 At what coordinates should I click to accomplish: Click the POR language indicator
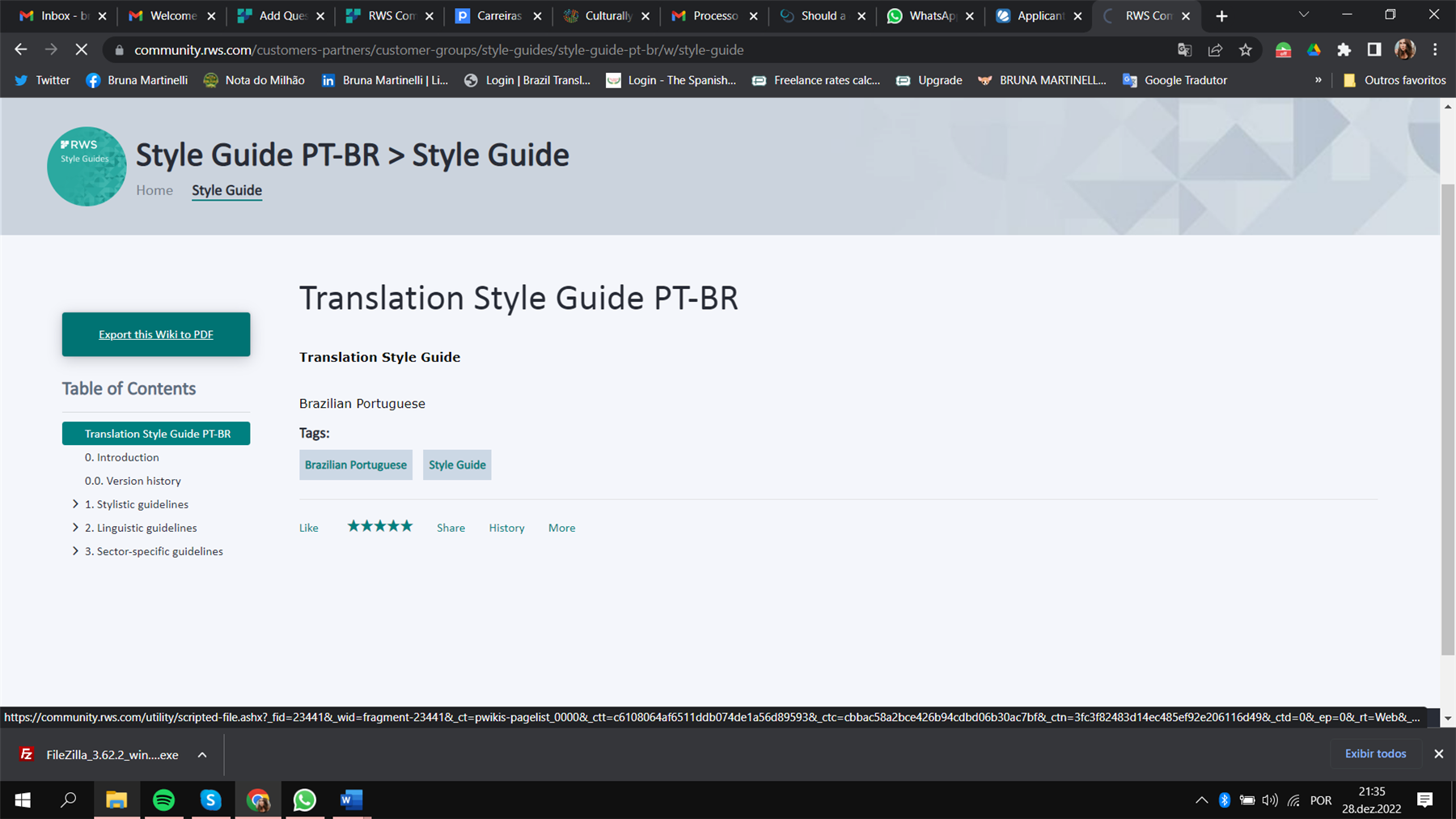pyautogui.click(x=1320, y=800)
